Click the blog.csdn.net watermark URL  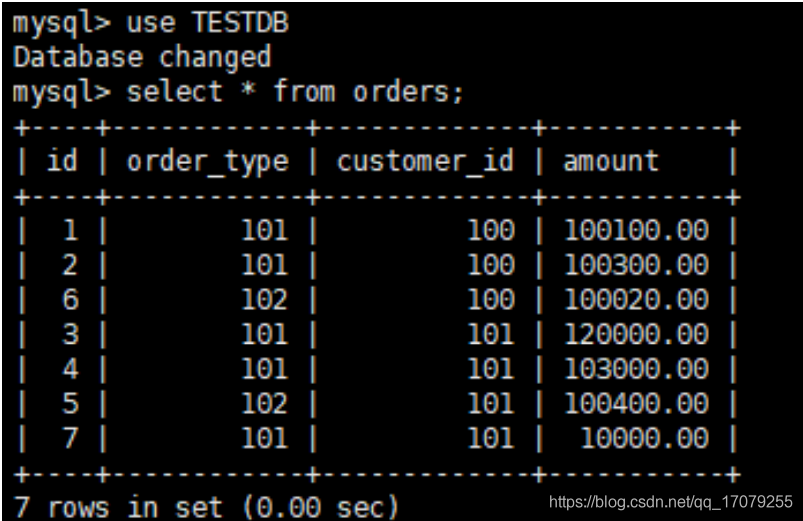[x=670, y=501]
